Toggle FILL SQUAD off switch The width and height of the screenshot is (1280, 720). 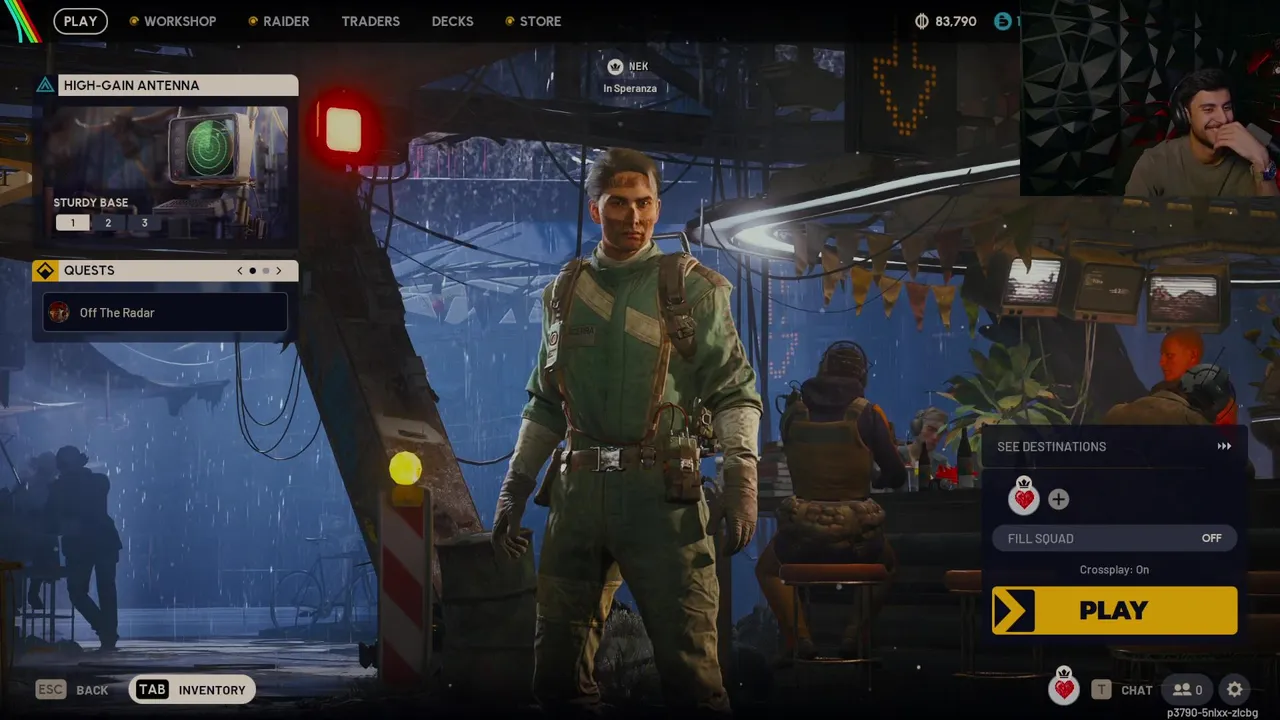click(1115, 538)
